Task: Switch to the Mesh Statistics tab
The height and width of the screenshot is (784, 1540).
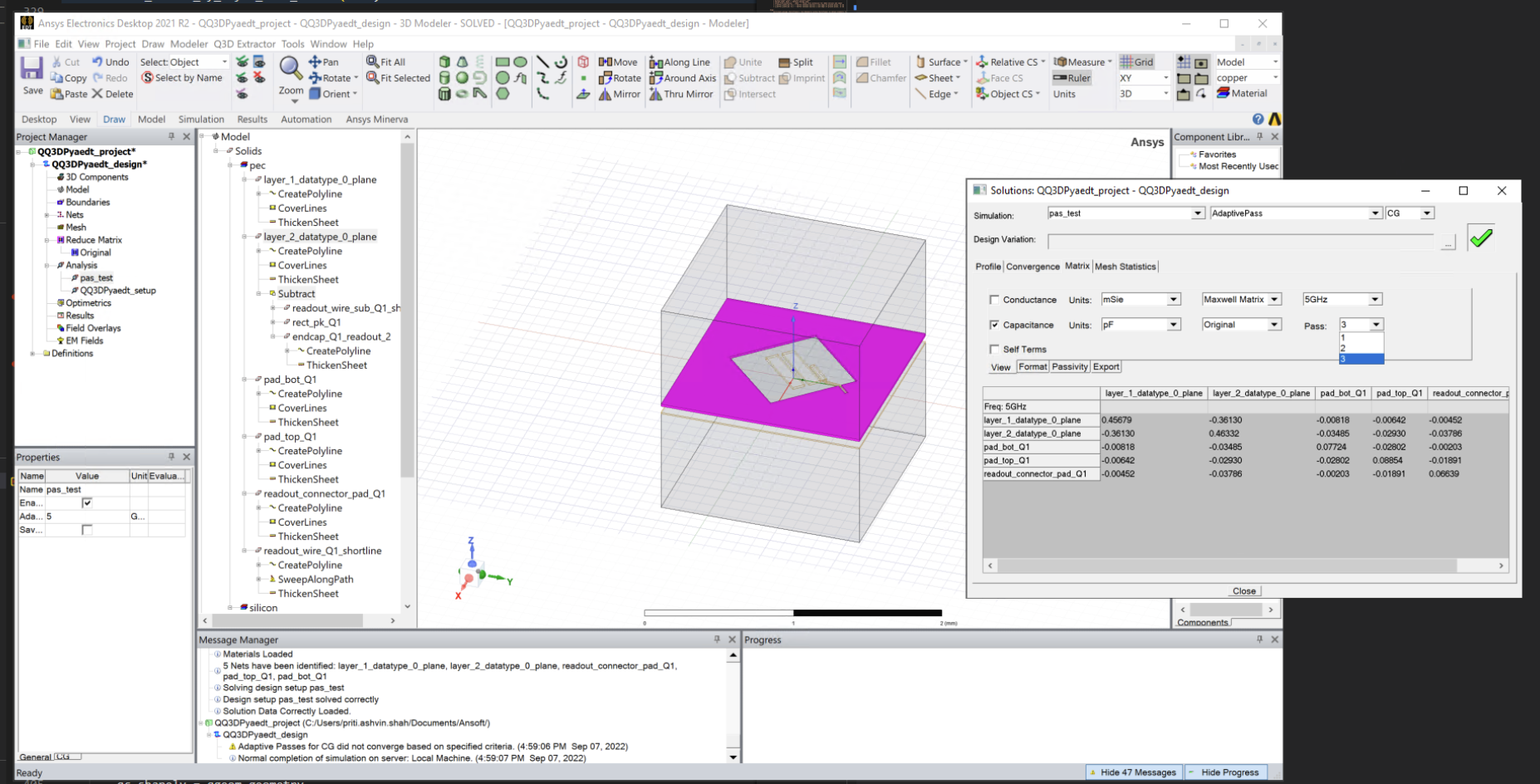Action: pos(1125,267)
